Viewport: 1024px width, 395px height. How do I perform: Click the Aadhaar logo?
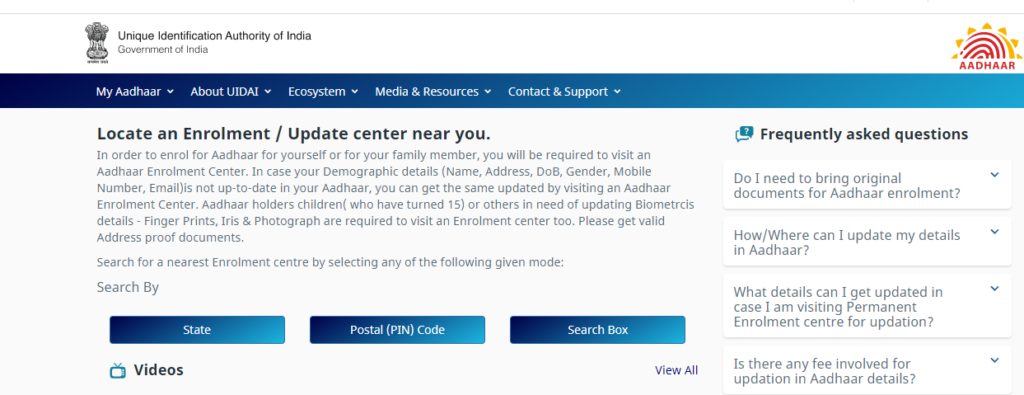coord(986,47)
